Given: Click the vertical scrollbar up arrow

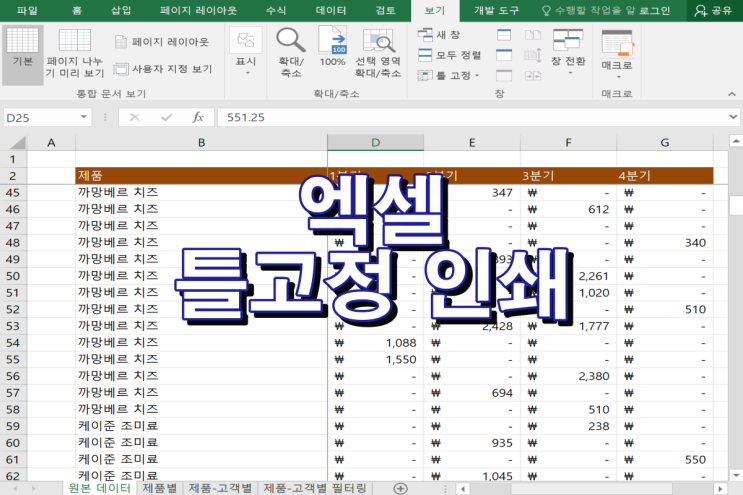Looking at the screenshot, I should (735, 141).
